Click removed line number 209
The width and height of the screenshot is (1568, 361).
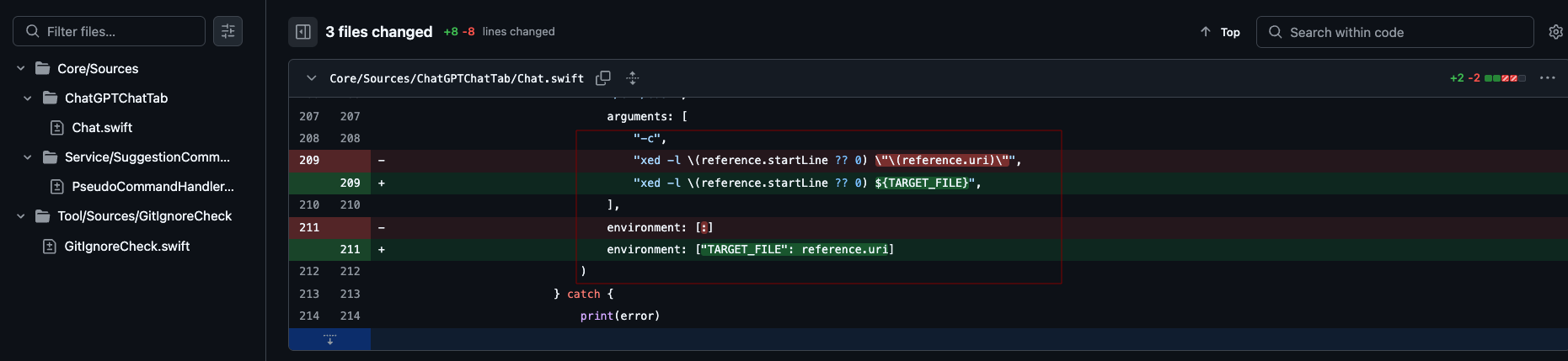click(309, 160)
